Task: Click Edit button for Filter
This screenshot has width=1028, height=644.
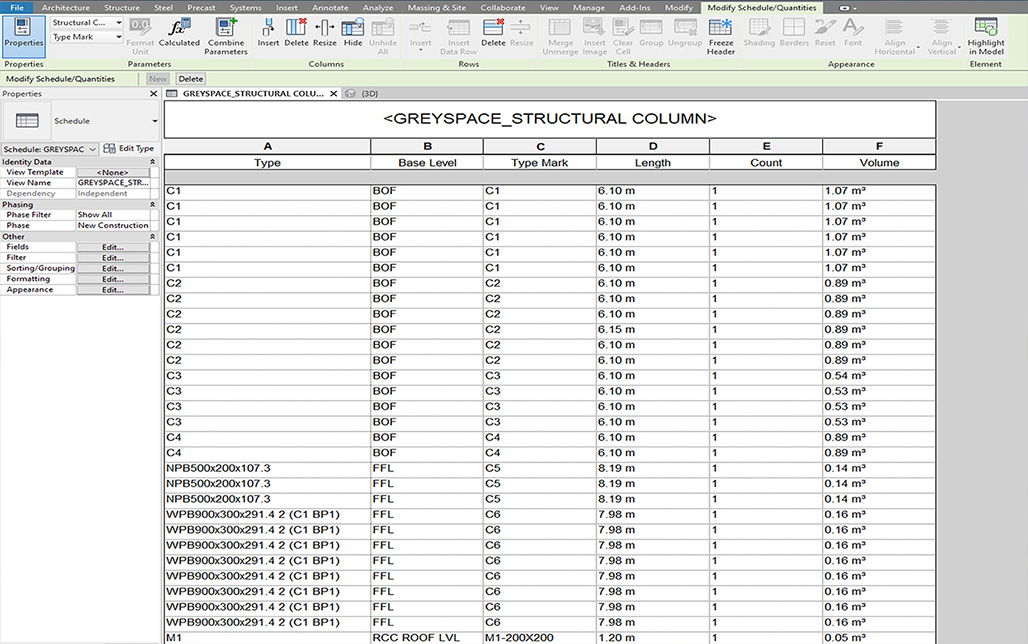Action: pyautogui.click(x=113, y=258)
